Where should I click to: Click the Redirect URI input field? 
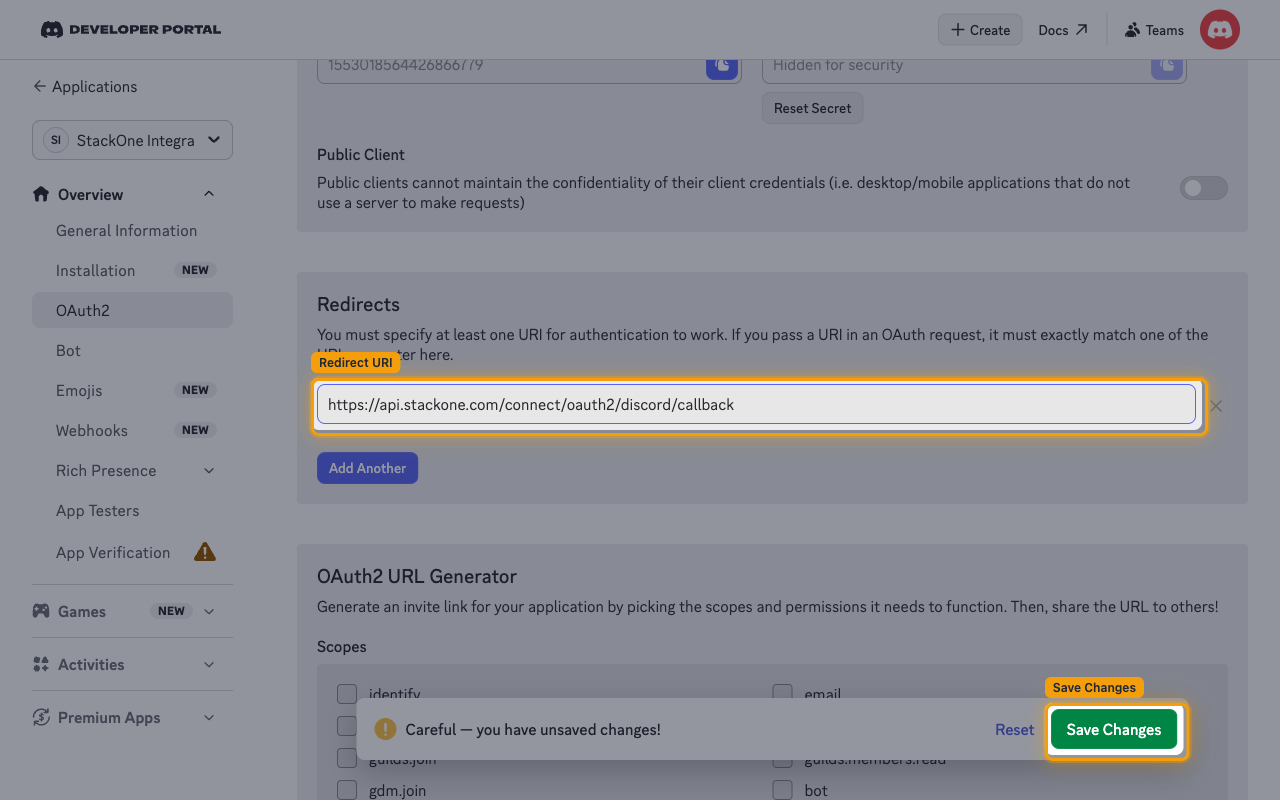(756, 405)
